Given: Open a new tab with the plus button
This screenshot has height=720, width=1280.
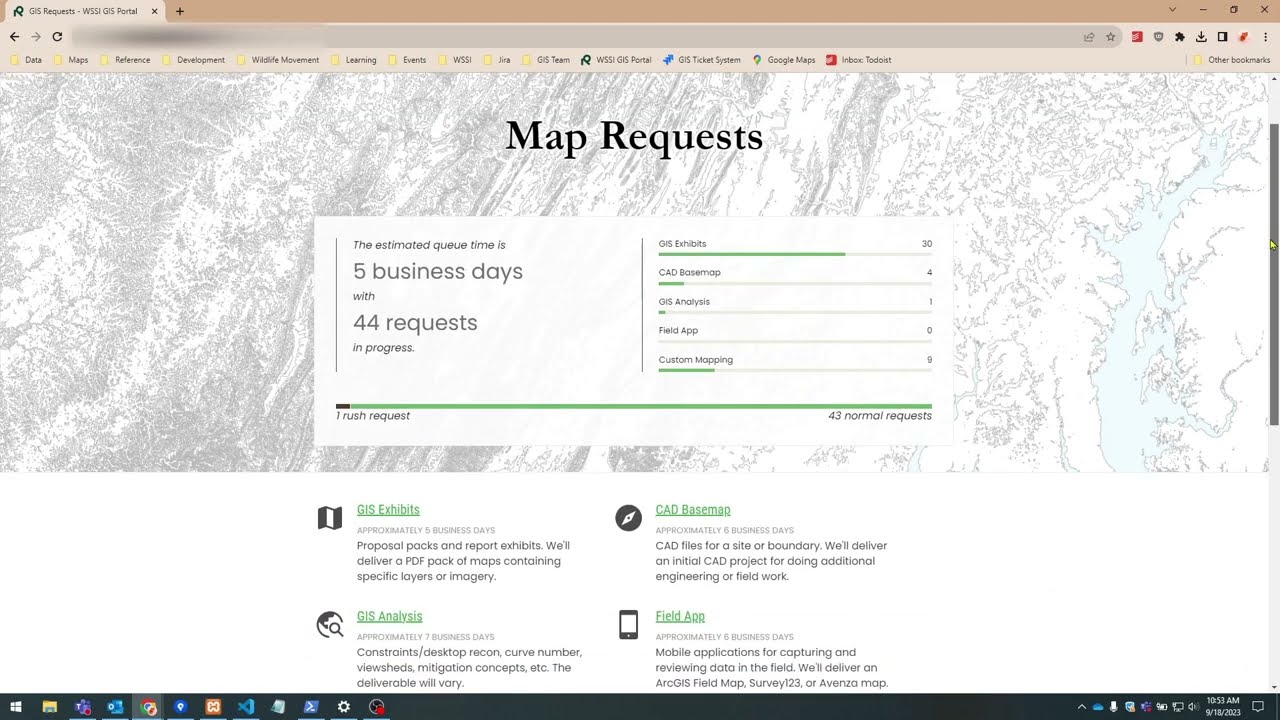Looking at the screenshot, I should [x=180, y=11].
